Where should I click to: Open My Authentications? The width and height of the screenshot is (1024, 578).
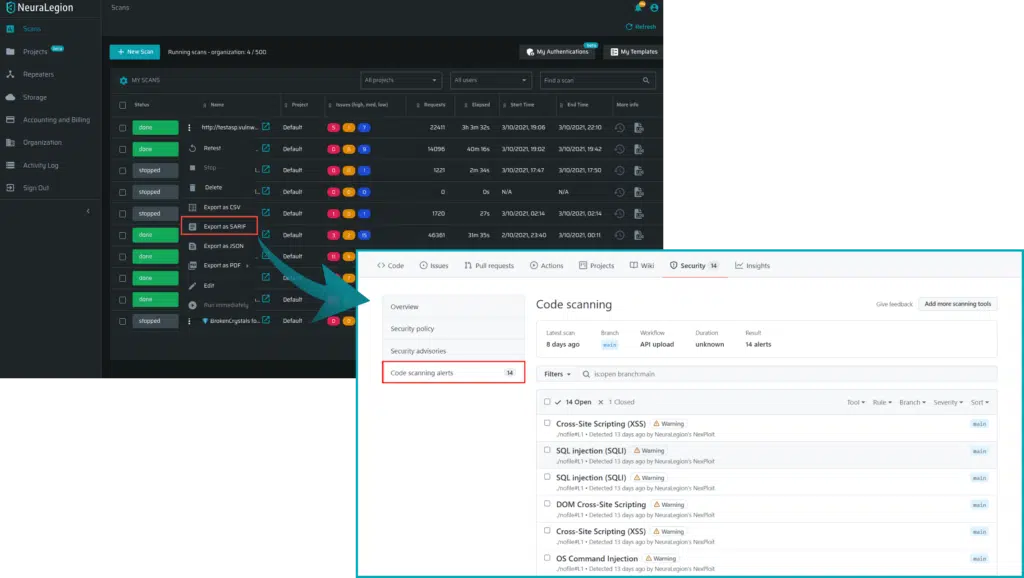[x=557, y=52]
